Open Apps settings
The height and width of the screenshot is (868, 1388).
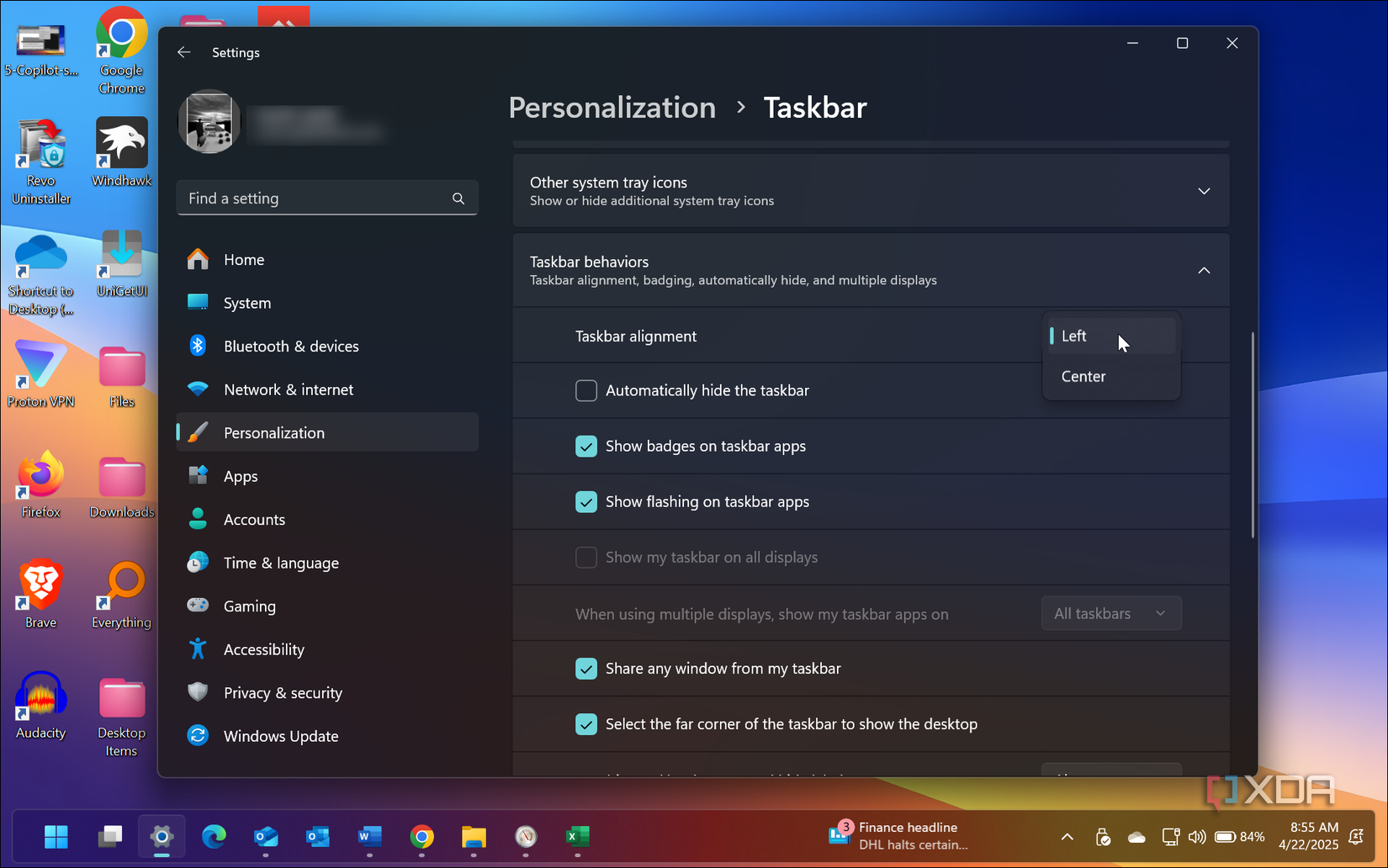pos(241,476)
